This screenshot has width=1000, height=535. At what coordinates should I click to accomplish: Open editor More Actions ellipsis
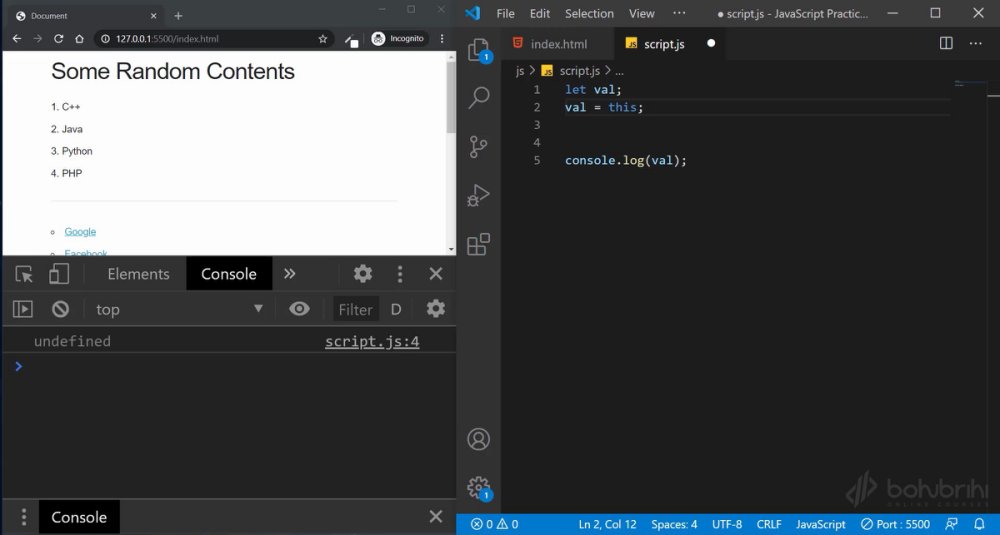pos(975,43)
